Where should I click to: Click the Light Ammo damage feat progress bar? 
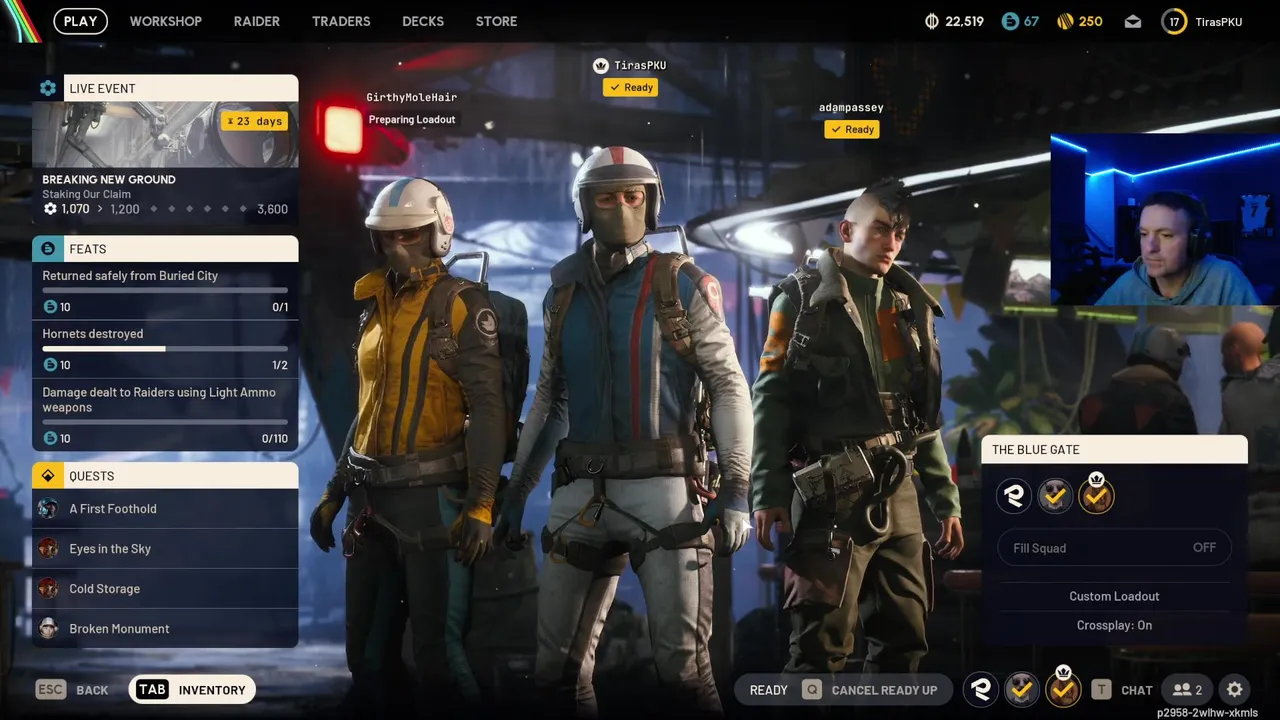165,422
